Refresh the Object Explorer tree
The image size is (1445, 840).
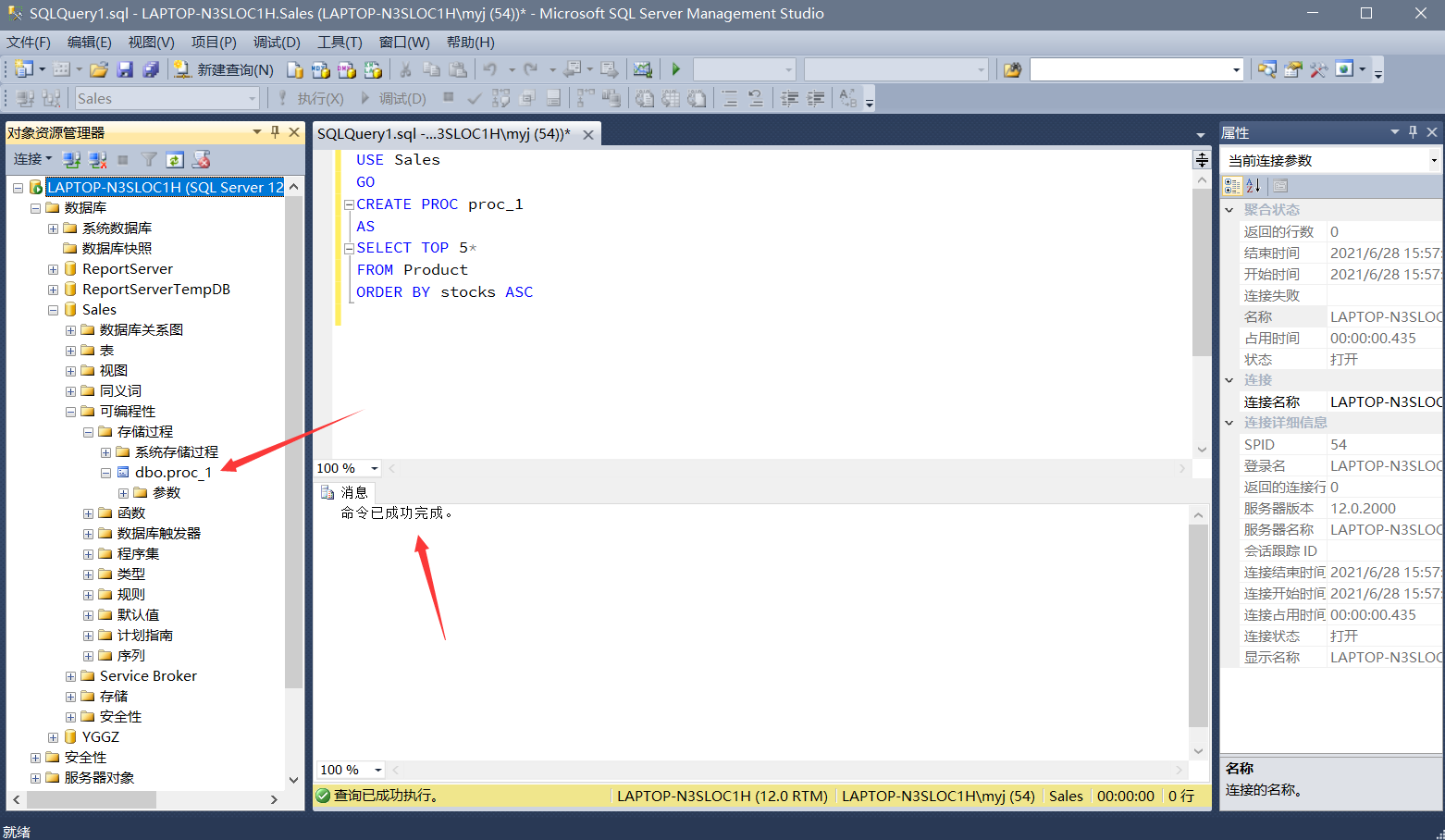(174, 160)
